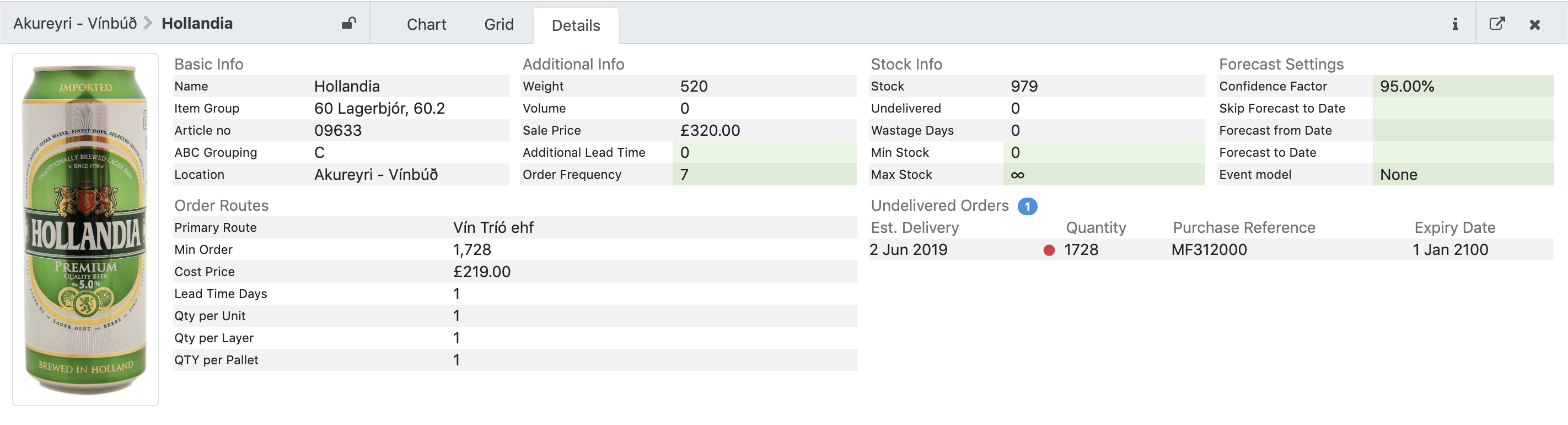Click the Item Group 60 Lagerbjór, 60.2 value

379,108
